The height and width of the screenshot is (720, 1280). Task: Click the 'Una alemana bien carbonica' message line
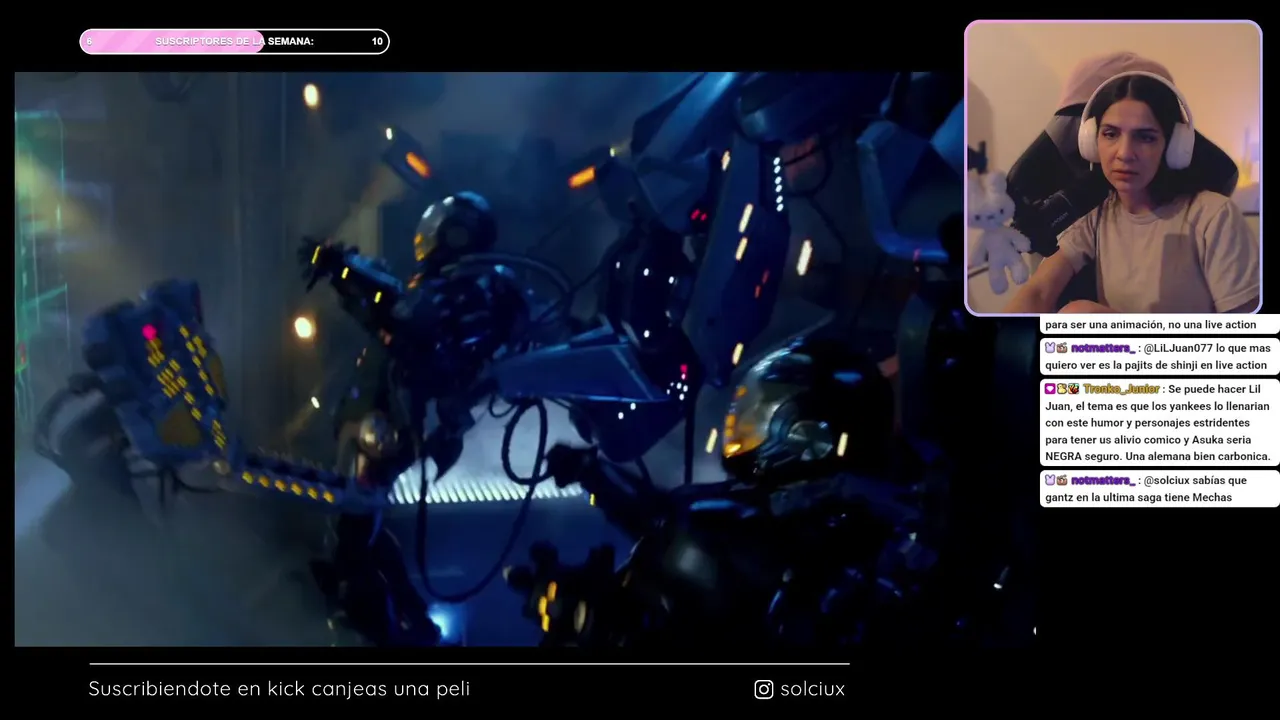click(1158, 456)
